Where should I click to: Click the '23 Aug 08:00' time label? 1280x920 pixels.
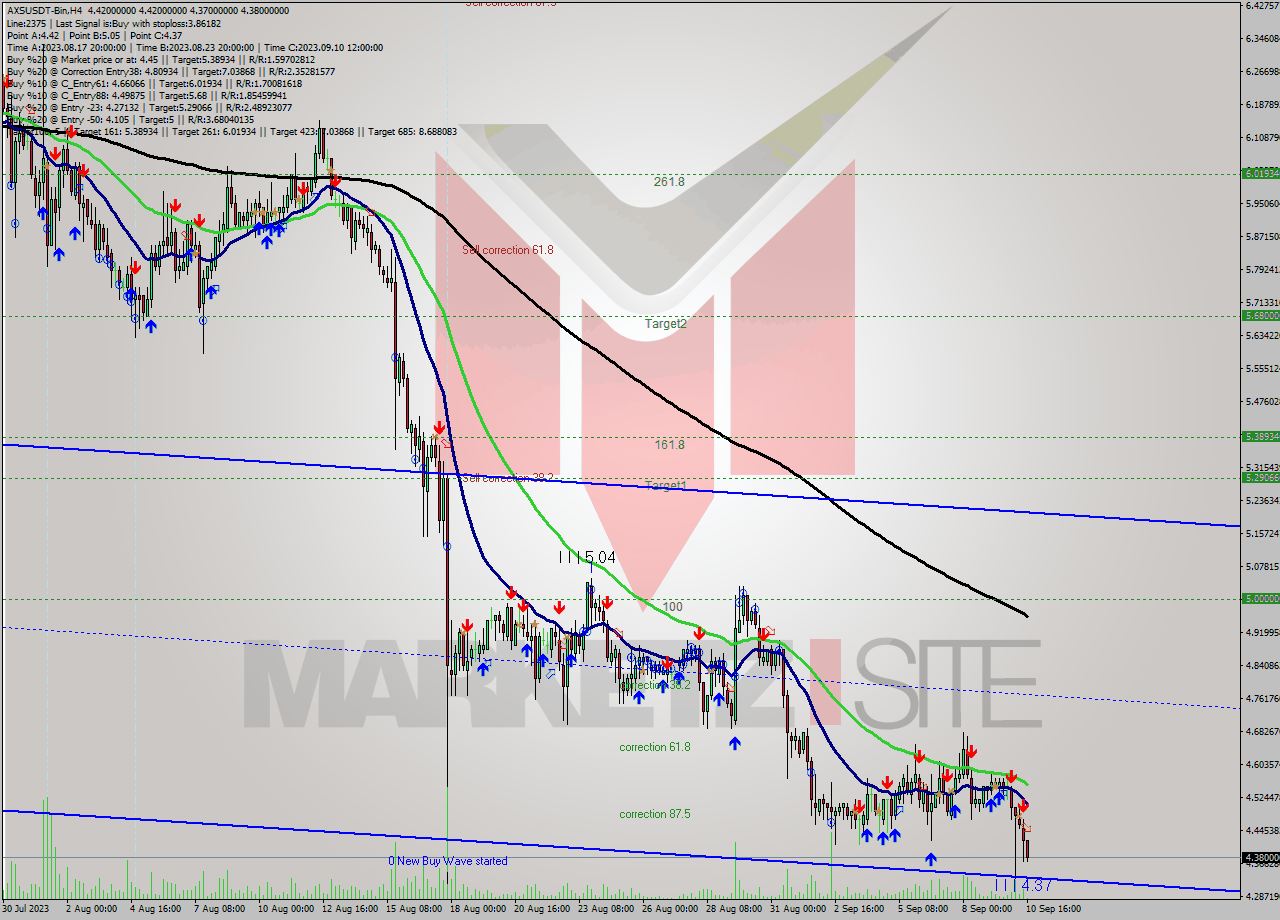click(x=607, y=909)
